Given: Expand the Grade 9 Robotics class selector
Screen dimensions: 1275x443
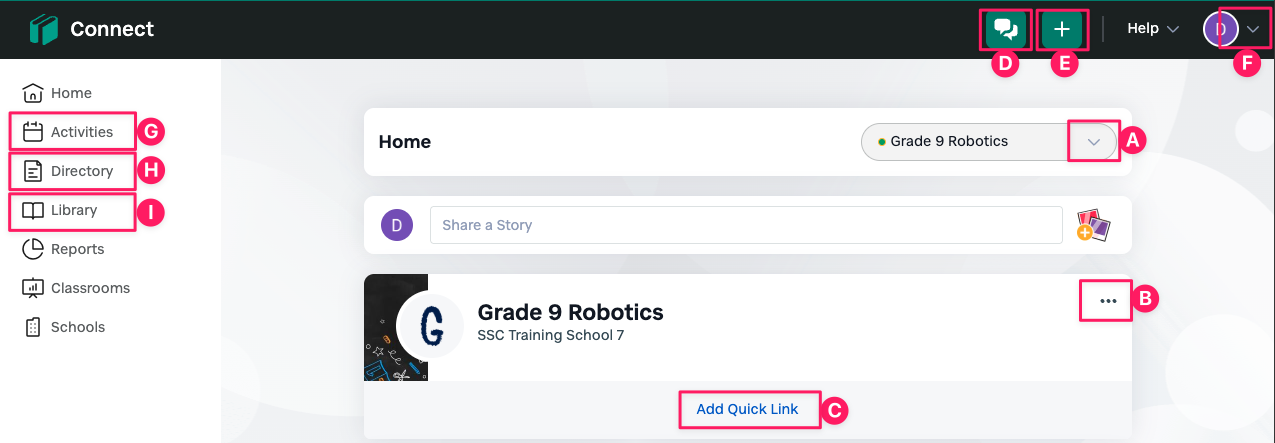Looking at the screenshot, I should (1094, 142).
